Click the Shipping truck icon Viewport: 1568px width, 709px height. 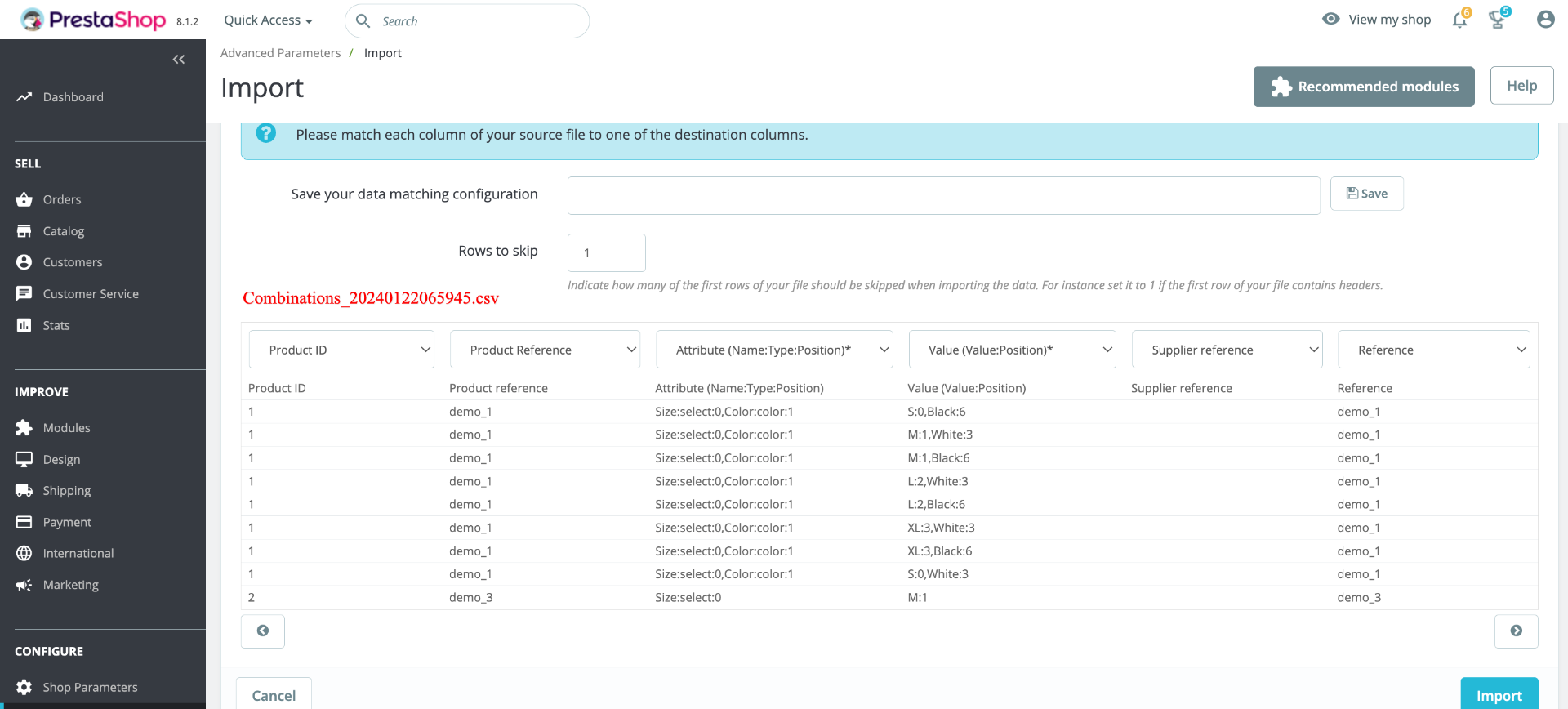pos(24,491)
